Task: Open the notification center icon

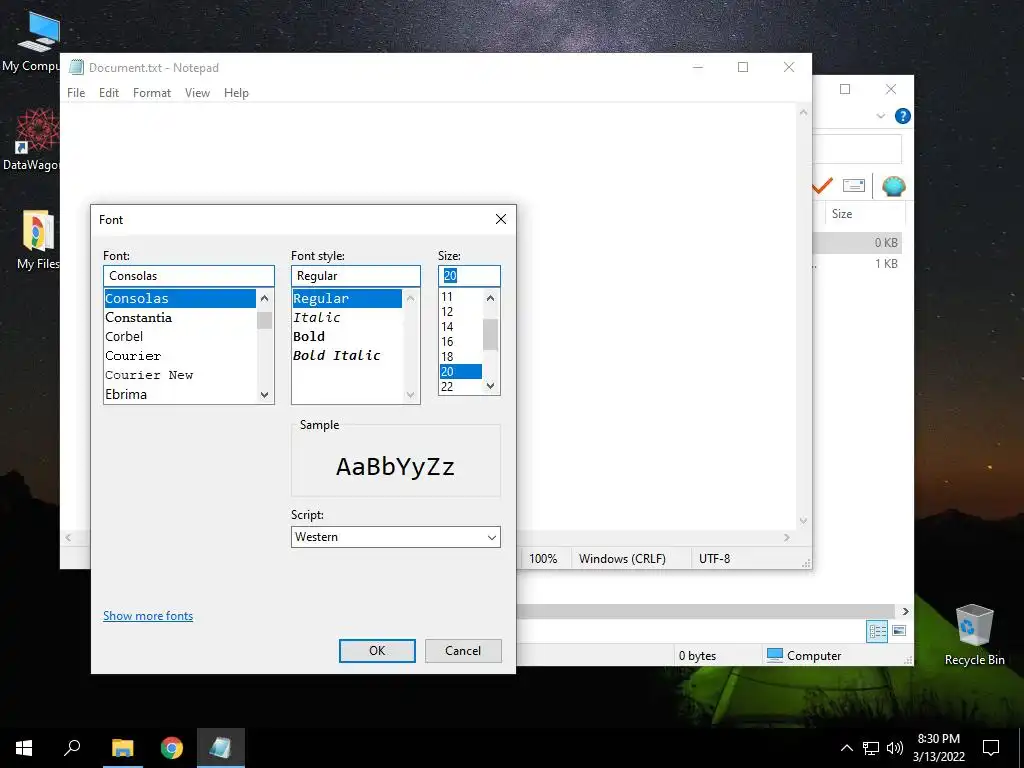Action: point(991,748)
